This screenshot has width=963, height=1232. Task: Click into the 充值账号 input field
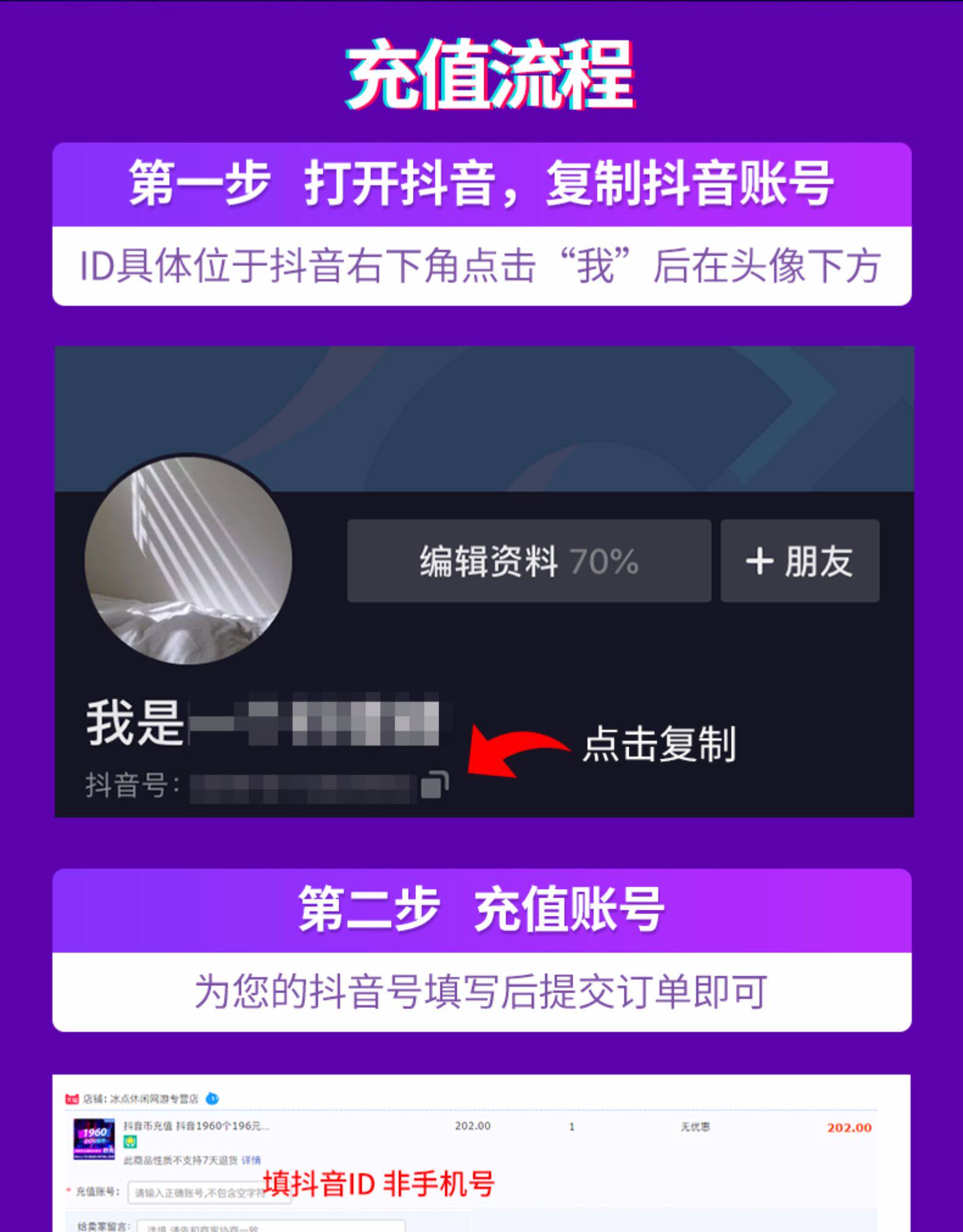pyautogui.click(x=209, y=1192)
